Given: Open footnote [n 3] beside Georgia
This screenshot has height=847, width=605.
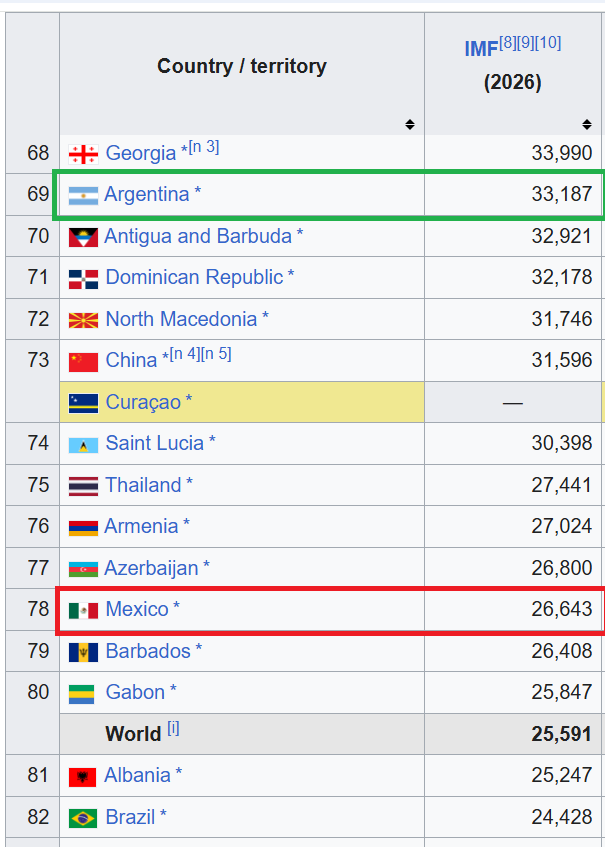Looking at the screenshot, I should click(204, 147).
